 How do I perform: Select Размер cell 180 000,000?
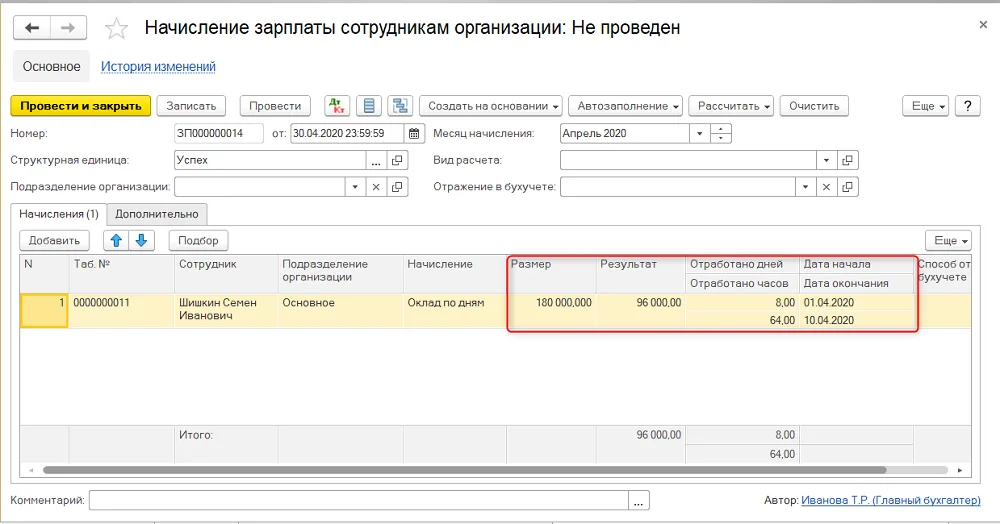551,310
